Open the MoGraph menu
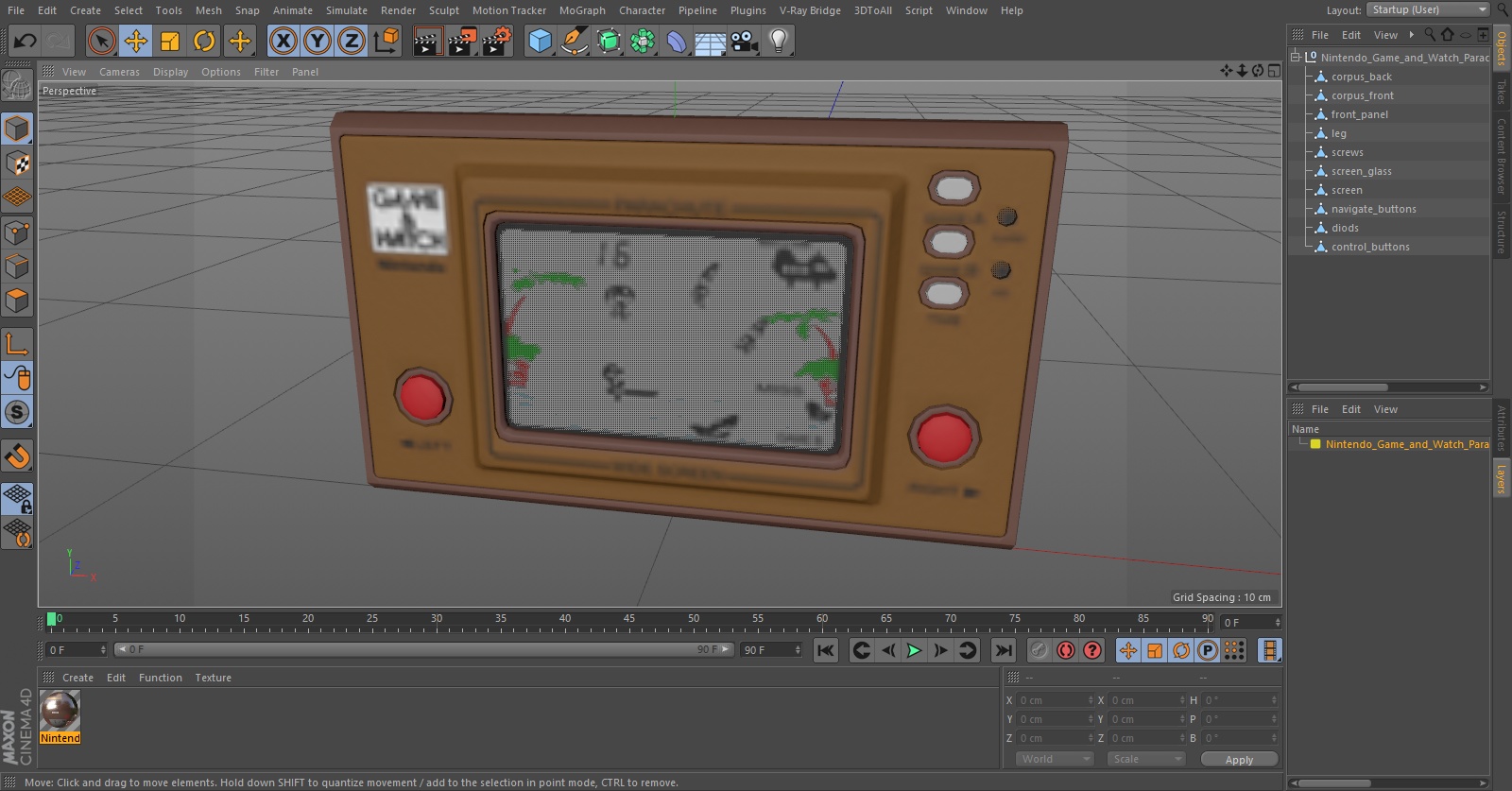Viewport: 1512px width, 791px height. coord(582,10)
